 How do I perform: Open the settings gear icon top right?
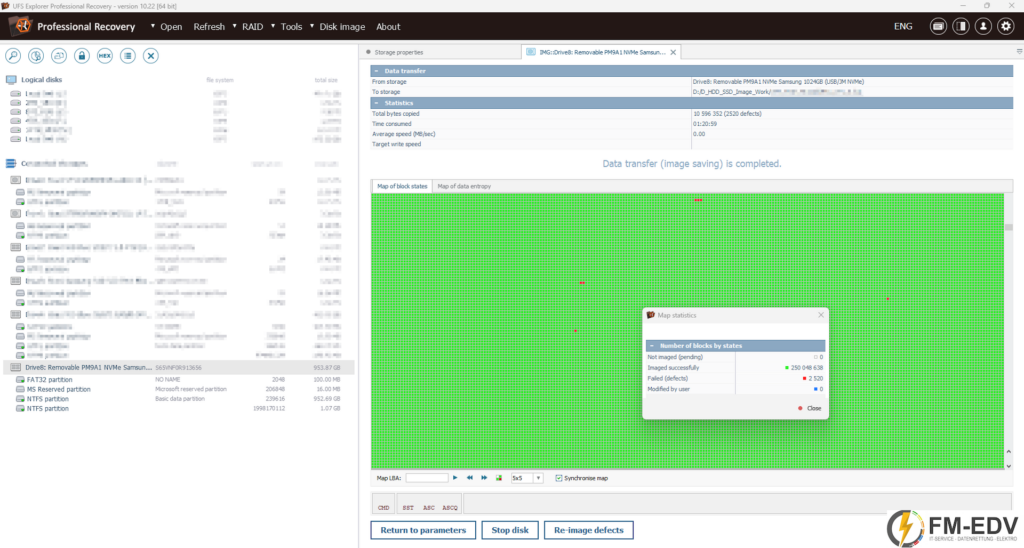pos(1006,26)
